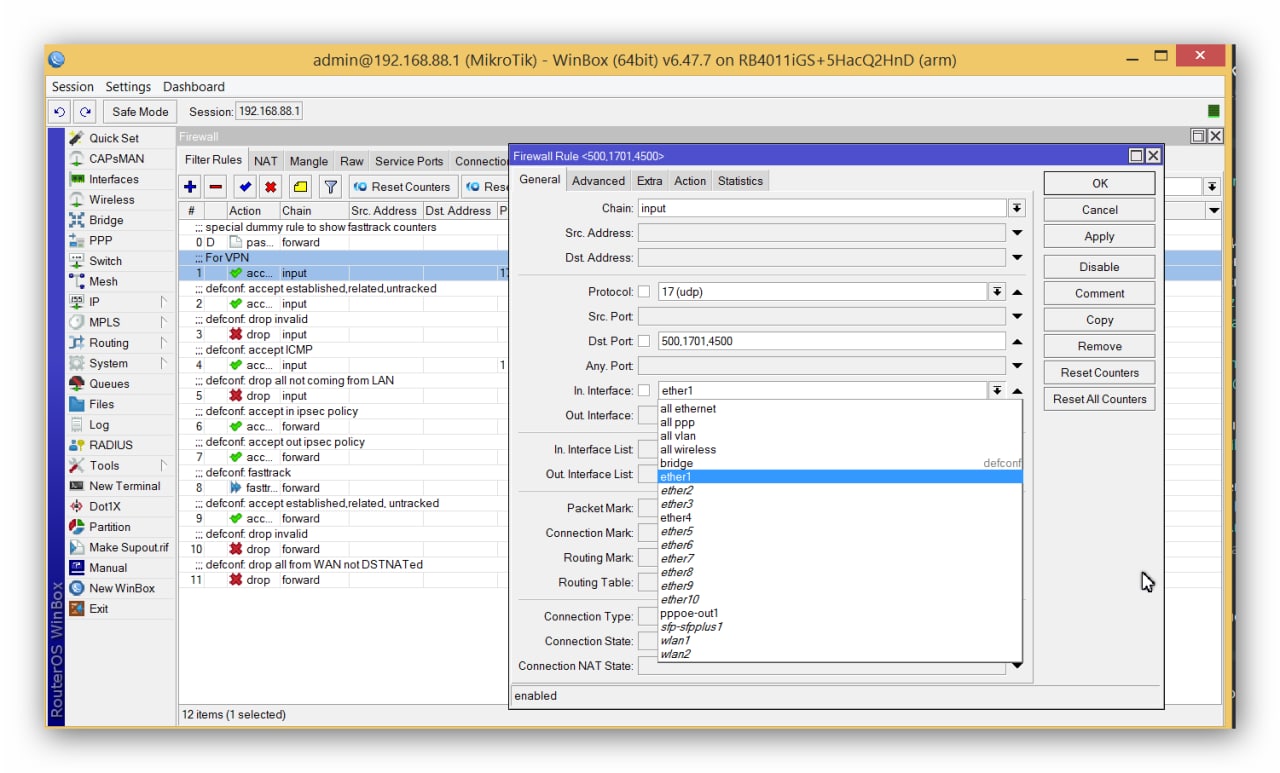The height and width of the screenshot is (773, 1280).
Task: Select all ethernet in interface list
Action: 840,409
